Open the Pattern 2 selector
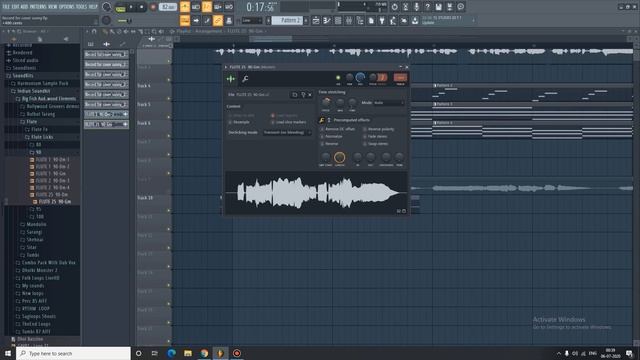The width and height of the screenshot is (640, 360). (x=287, y=20)
